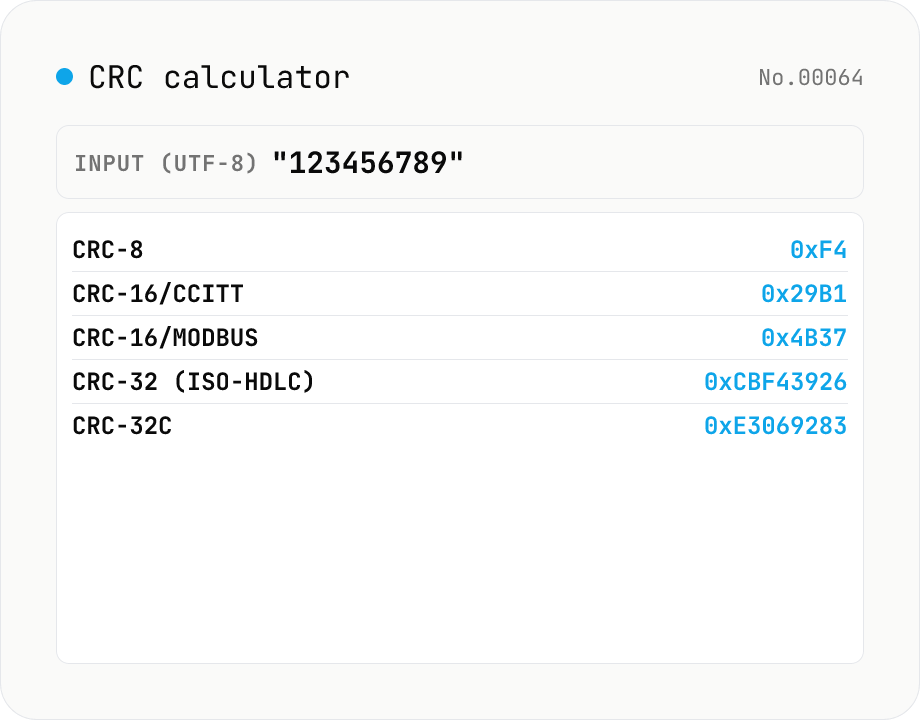The height and width of the screenshot is (720, 920).
Task: Click the No.00064 label
Action: click(810, 77)
